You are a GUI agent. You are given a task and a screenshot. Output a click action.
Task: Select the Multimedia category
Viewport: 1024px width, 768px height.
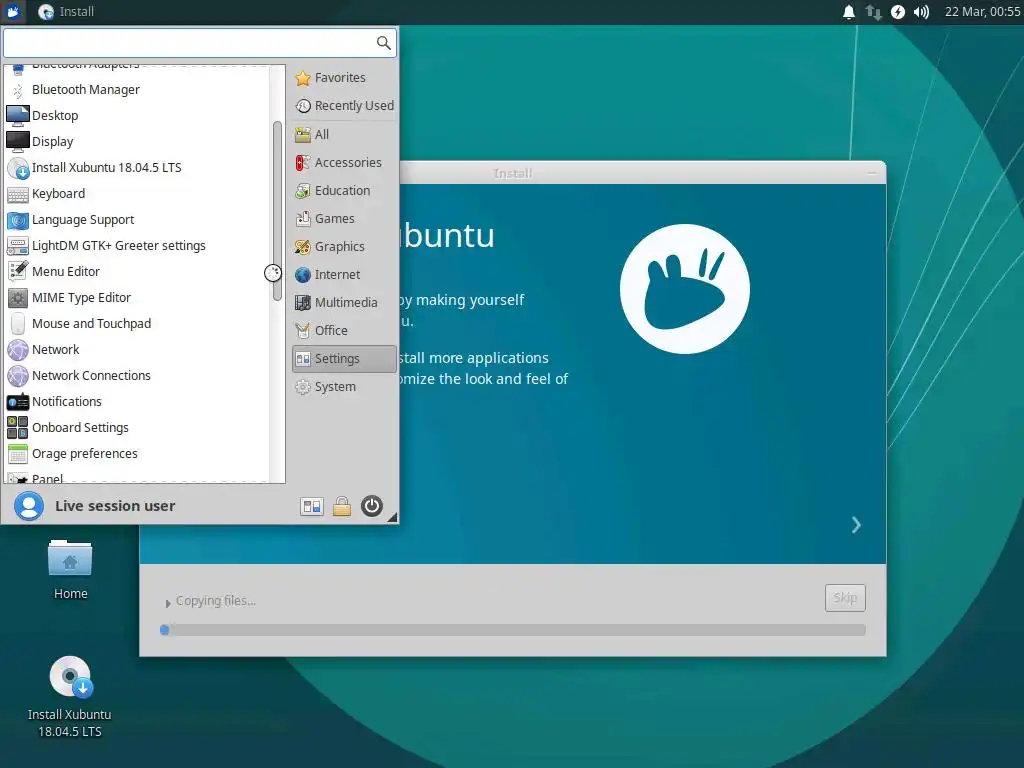pyautogui.click(x=344, y=303)
